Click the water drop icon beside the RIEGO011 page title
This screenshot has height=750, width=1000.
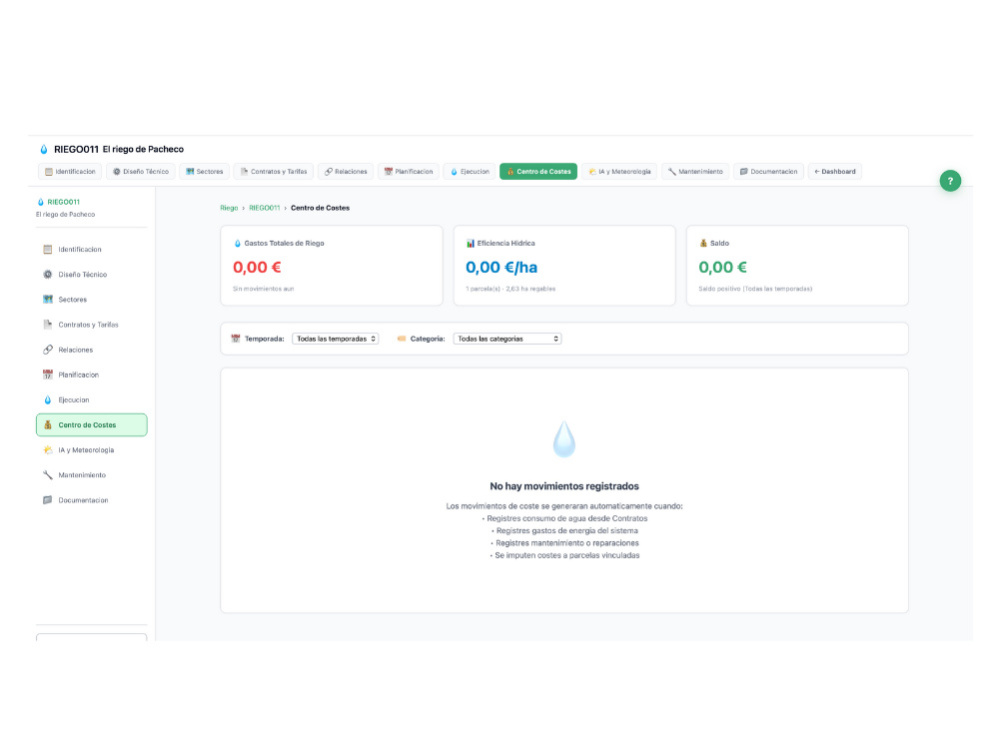tap(43, 149)
